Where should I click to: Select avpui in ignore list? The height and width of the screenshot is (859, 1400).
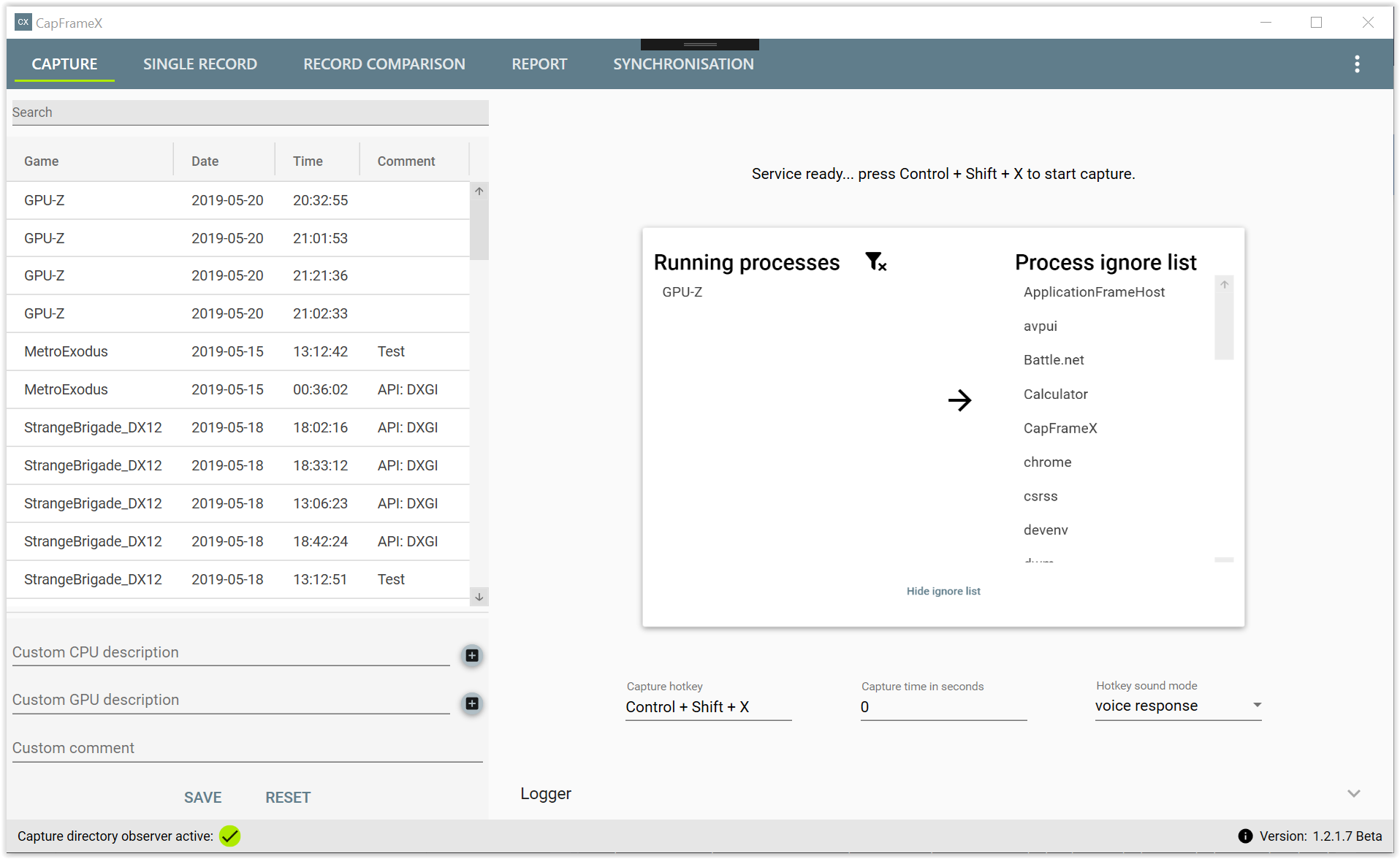(1040, 327)
